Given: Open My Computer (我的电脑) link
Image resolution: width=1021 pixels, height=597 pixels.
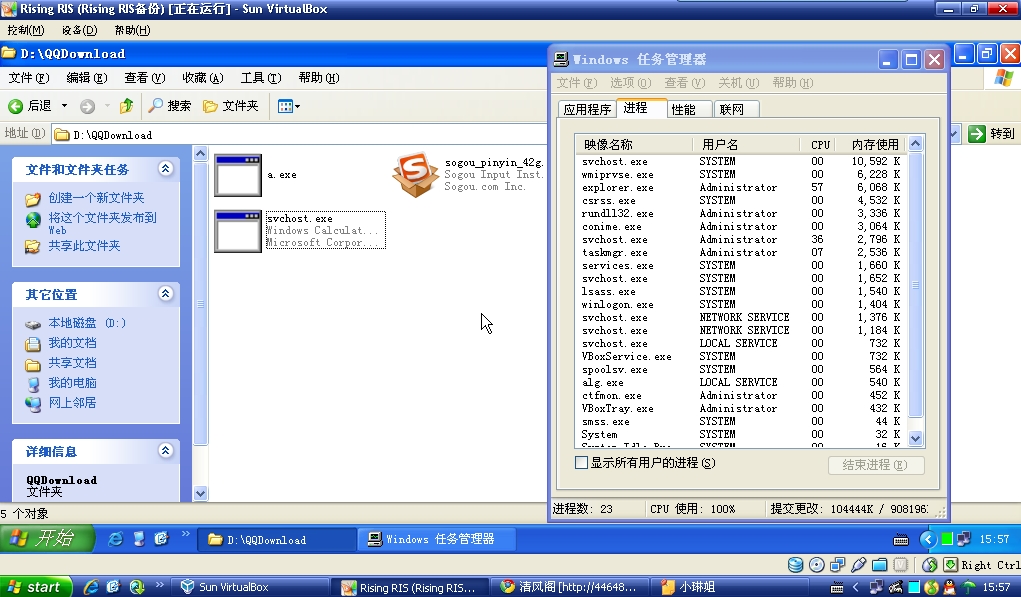Looking at the screenshot, I should [x=72, y=383].
